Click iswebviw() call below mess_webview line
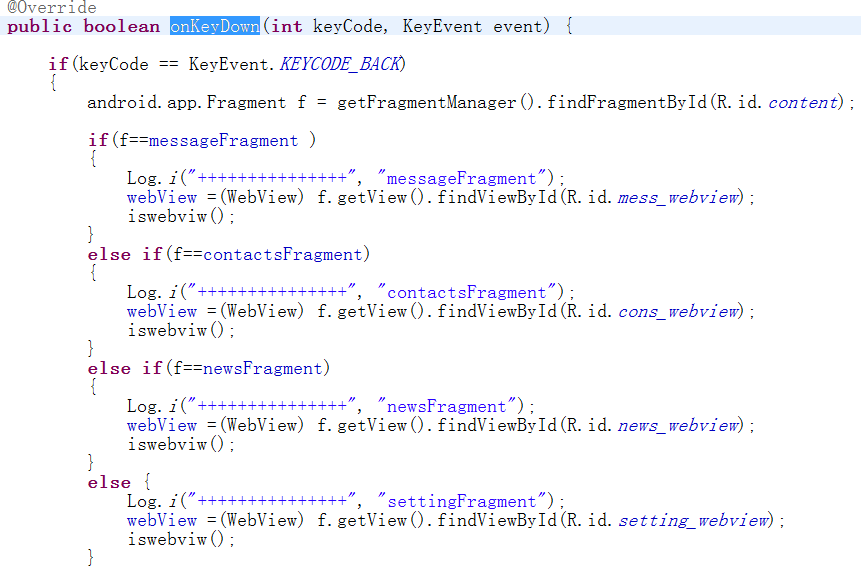 pos(176,216)
